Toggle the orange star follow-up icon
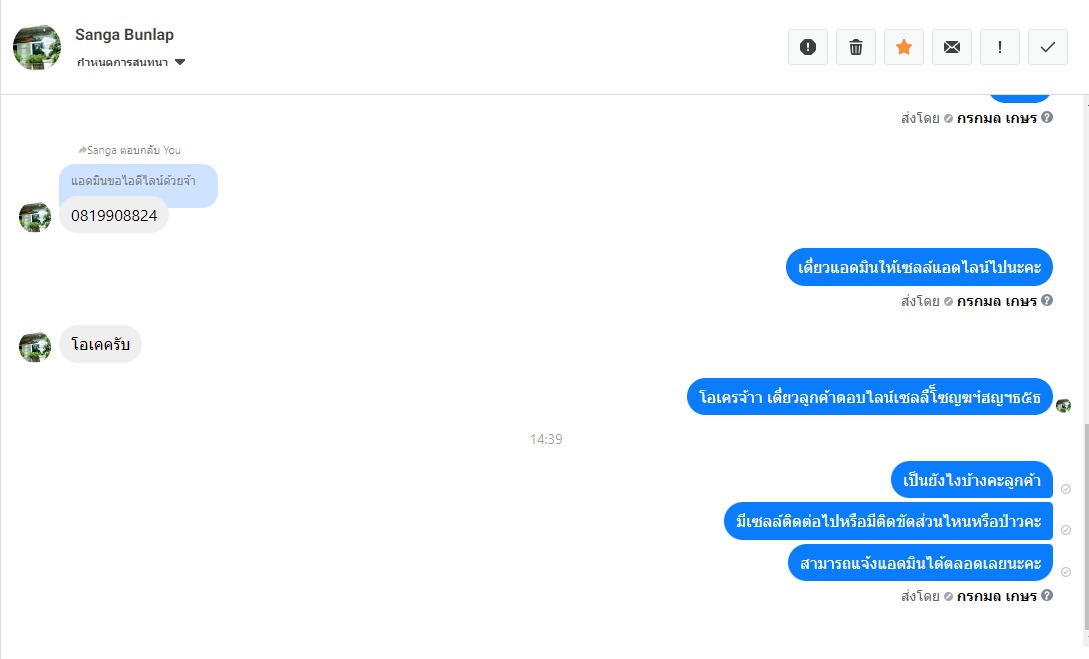Viewport: 1089px width, 659px height. click(904, 47)
